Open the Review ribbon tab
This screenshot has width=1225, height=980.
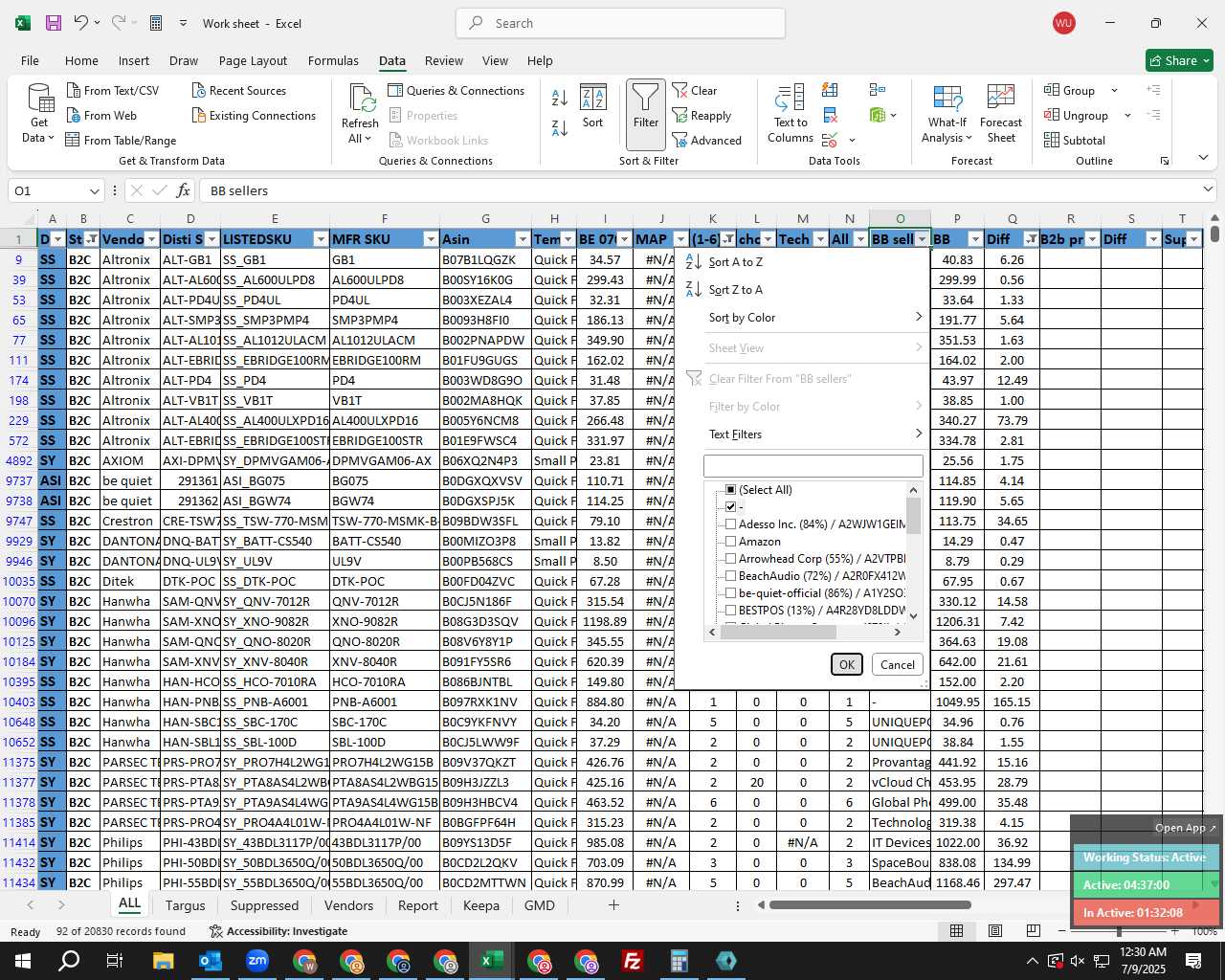point(444,60)
